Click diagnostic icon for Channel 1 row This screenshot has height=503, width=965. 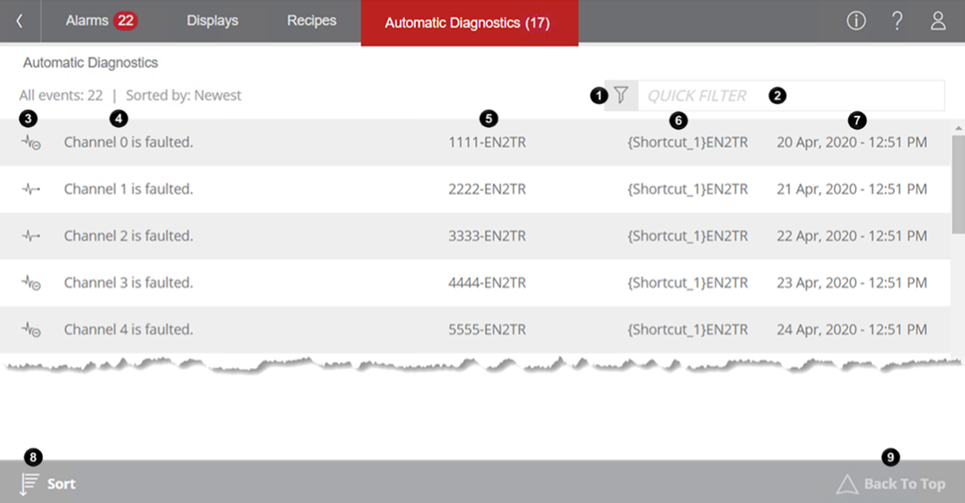point(31,190)
